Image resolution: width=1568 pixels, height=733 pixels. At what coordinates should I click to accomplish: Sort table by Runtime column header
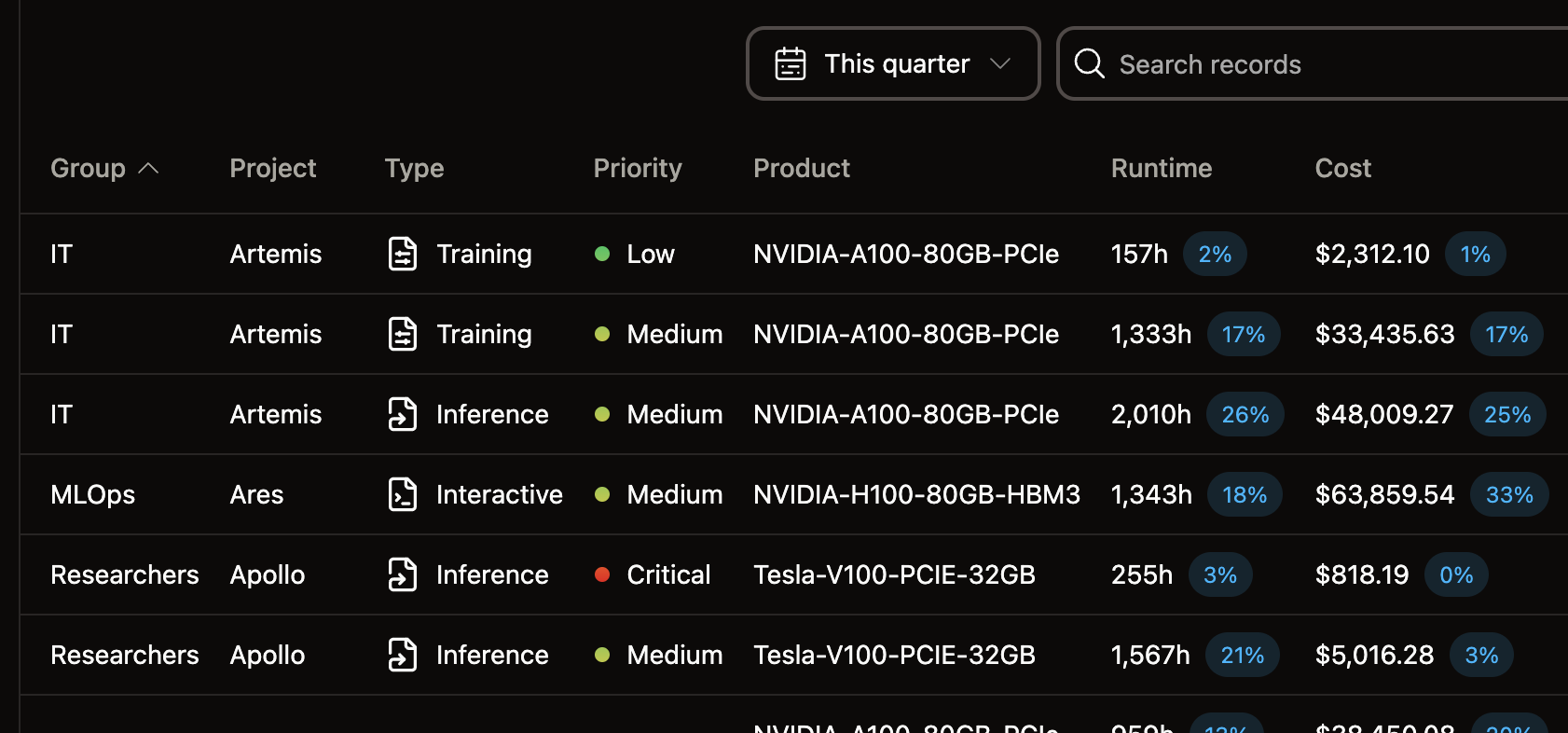(1161, 169)
